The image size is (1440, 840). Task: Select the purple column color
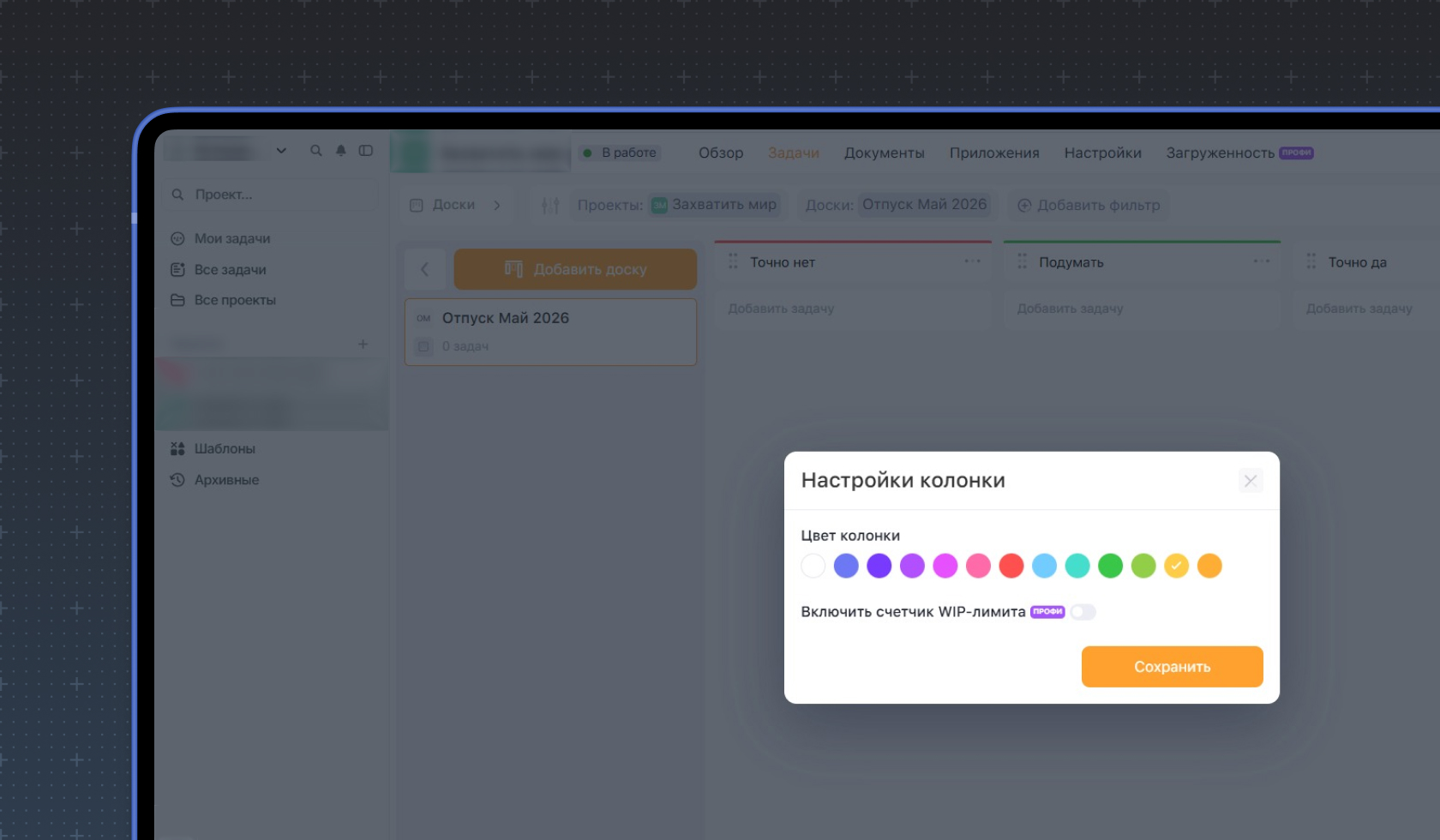tap(912, 566)
